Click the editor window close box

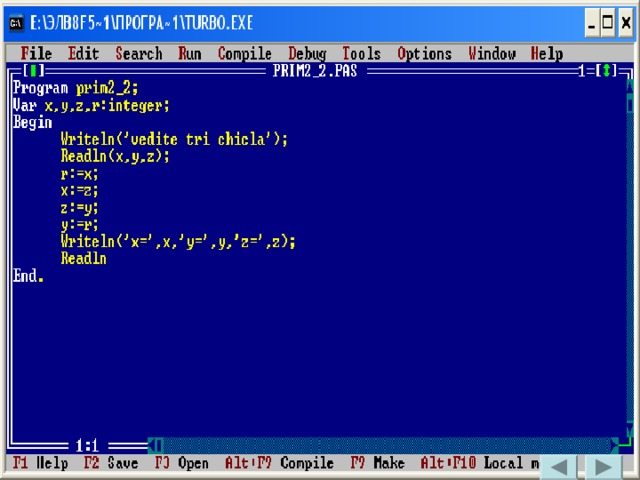click(x=35, y=71)
